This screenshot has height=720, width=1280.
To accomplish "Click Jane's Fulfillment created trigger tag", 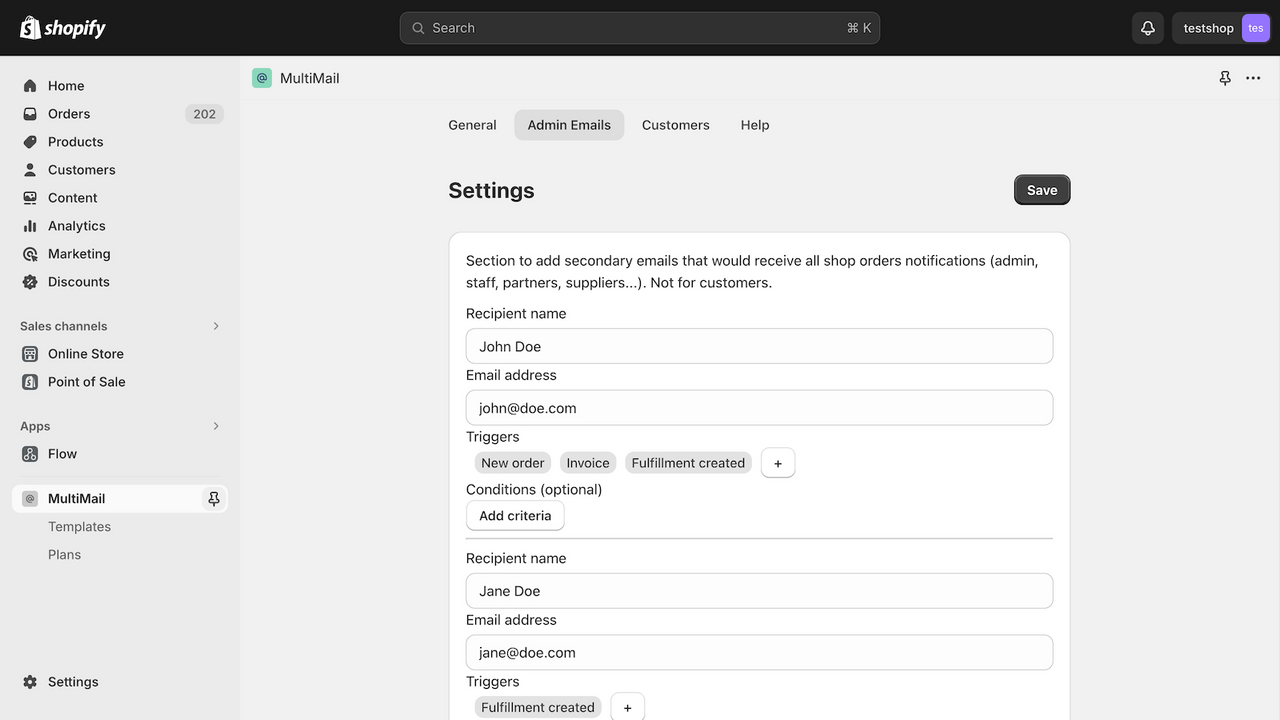I will coord(538,707).
